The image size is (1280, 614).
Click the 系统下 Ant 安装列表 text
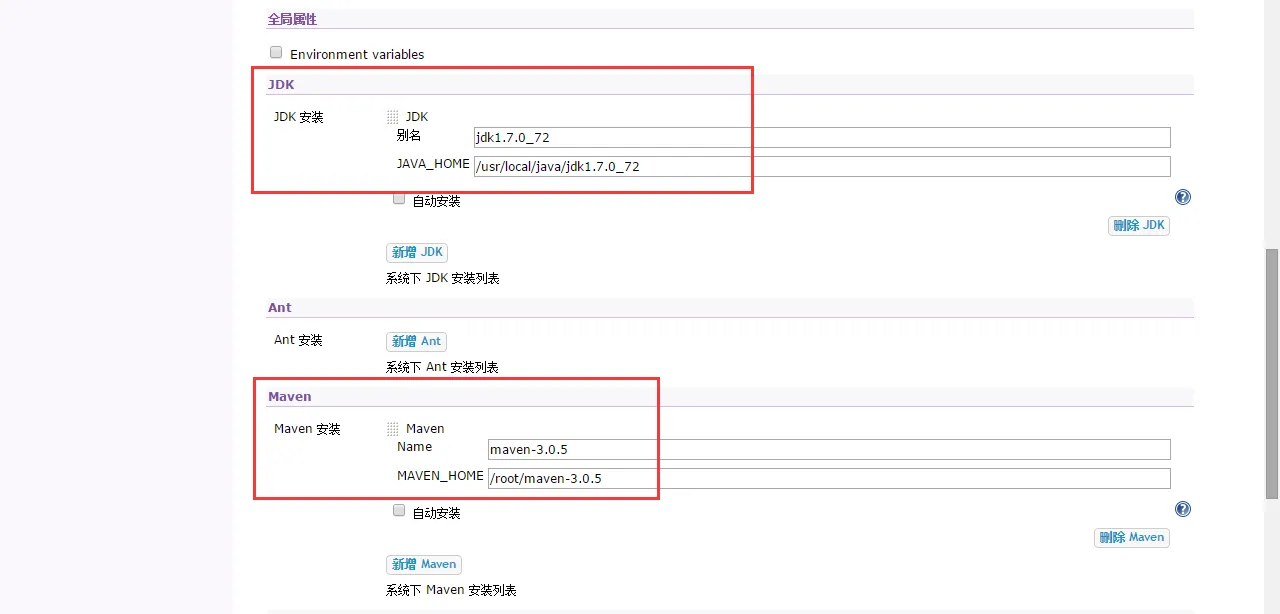[442, 368]
